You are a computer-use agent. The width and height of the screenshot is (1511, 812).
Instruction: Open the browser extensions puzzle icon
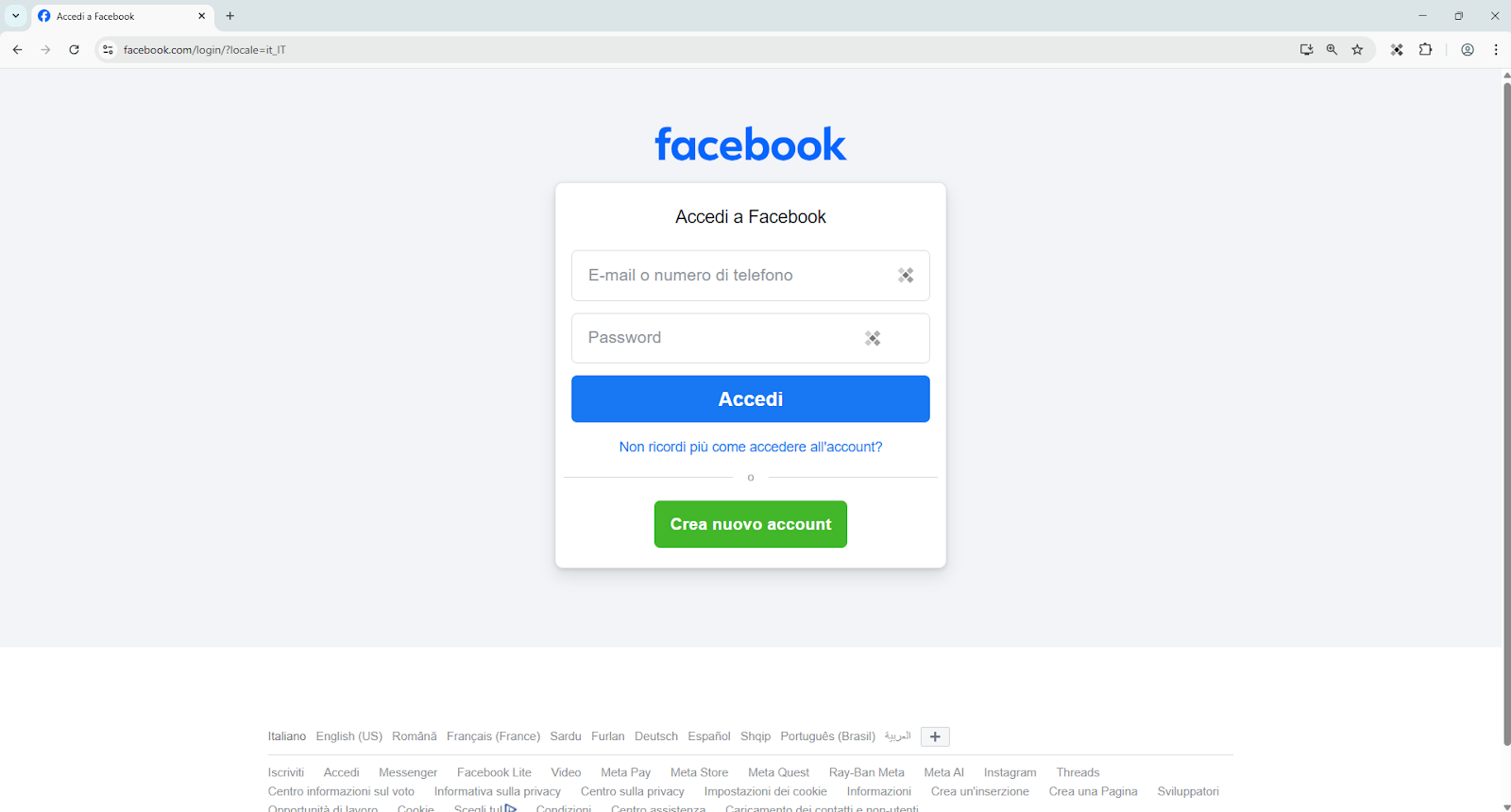point(1426,50)
